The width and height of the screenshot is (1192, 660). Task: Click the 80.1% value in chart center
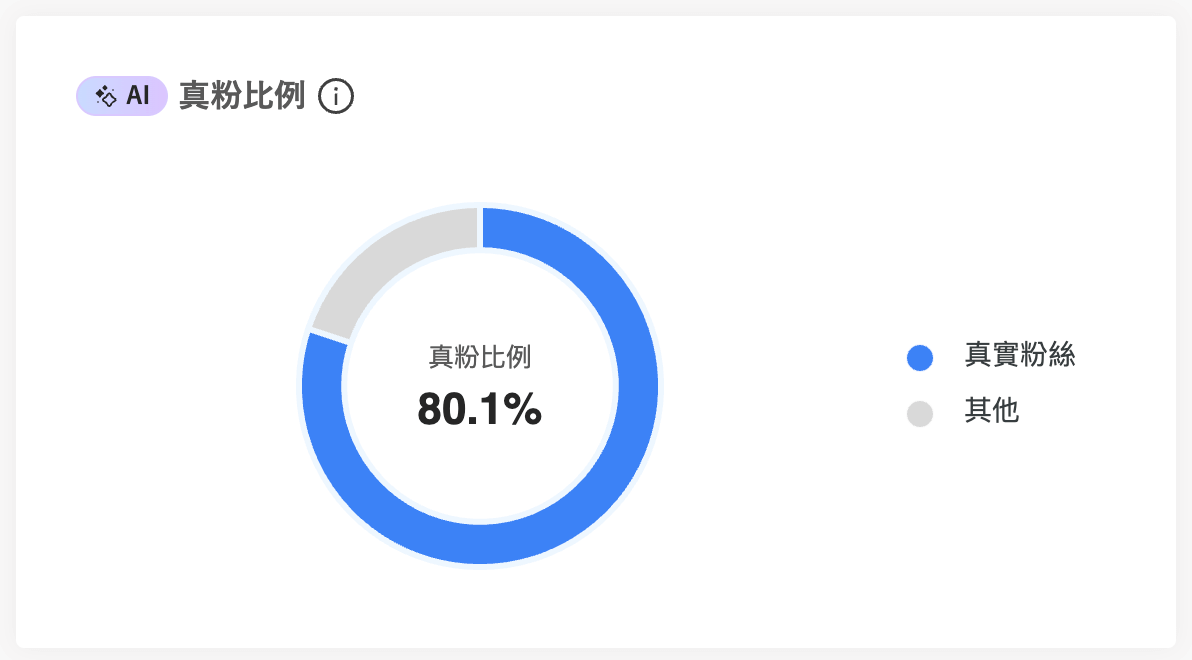click(x=480, y=409)
